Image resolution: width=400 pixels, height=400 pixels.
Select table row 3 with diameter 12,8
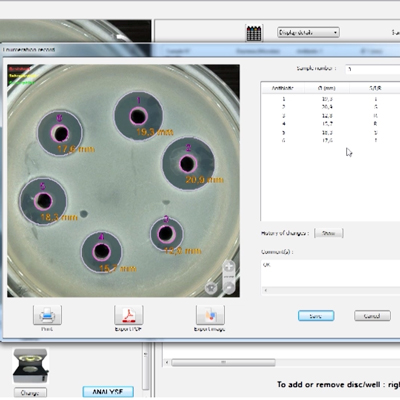(x=330, y=116)
